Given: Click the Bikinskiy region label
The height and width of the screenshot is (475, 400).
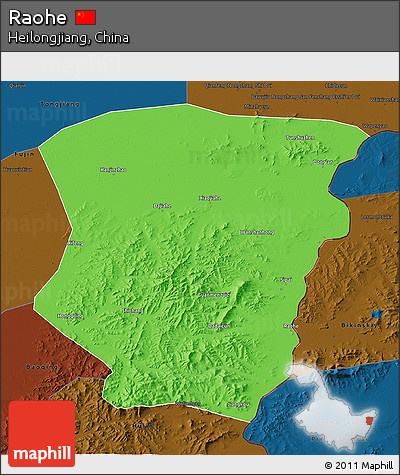Looking at the screenshot, I should point(359,325).
